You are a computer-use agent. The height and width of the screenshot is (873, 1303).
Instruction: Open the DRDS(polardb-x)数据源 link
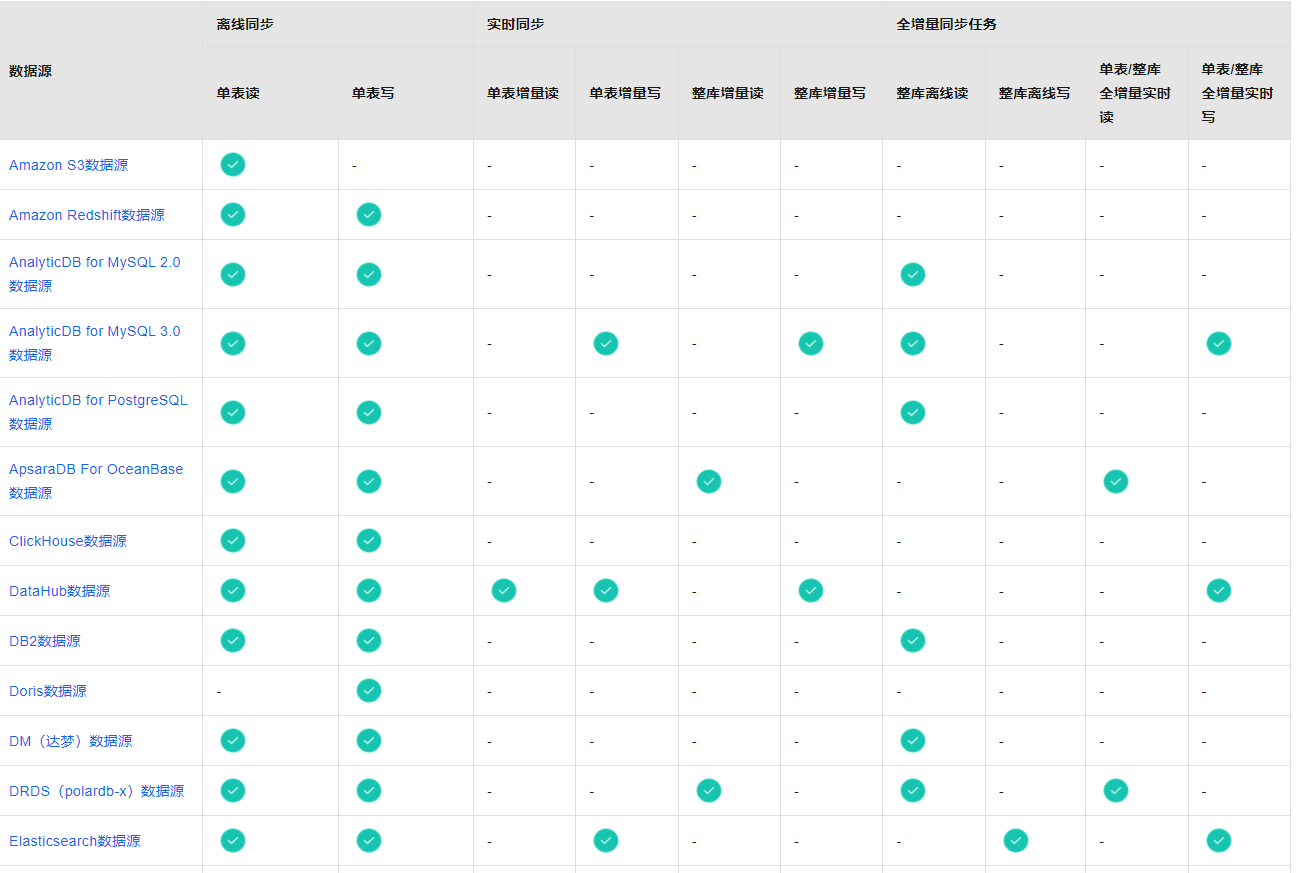click(96, 791)
